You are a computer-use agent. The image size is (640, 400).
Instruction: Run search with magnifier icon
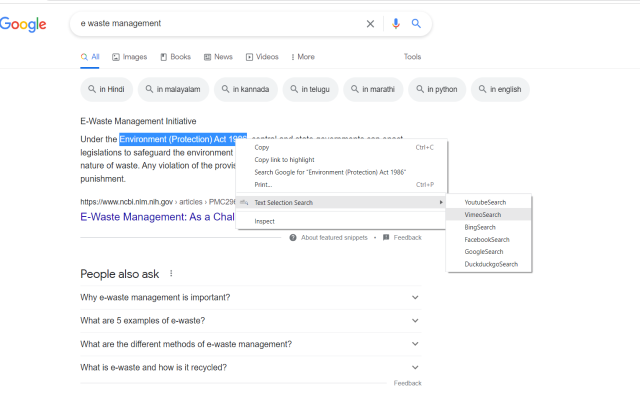pyautogui.click(x=416, y=23)
